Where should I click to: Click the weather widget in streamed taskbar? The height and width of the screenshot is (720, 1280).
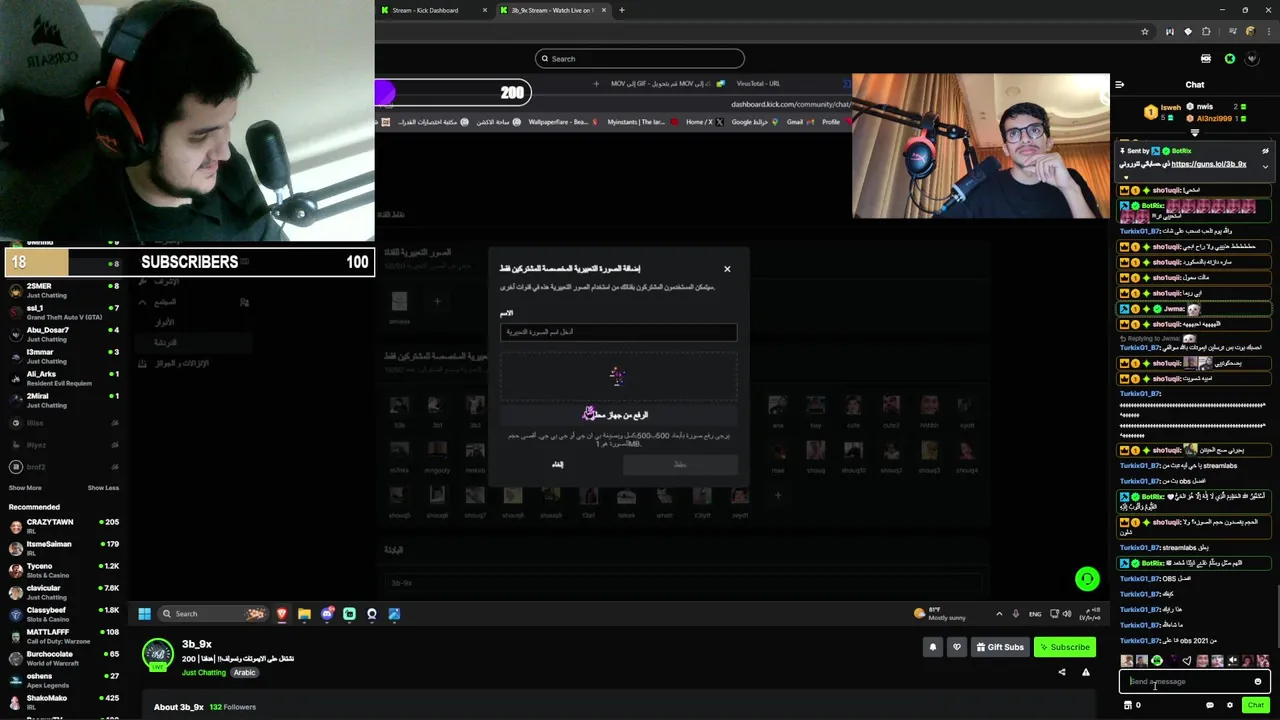click(938, 614)
